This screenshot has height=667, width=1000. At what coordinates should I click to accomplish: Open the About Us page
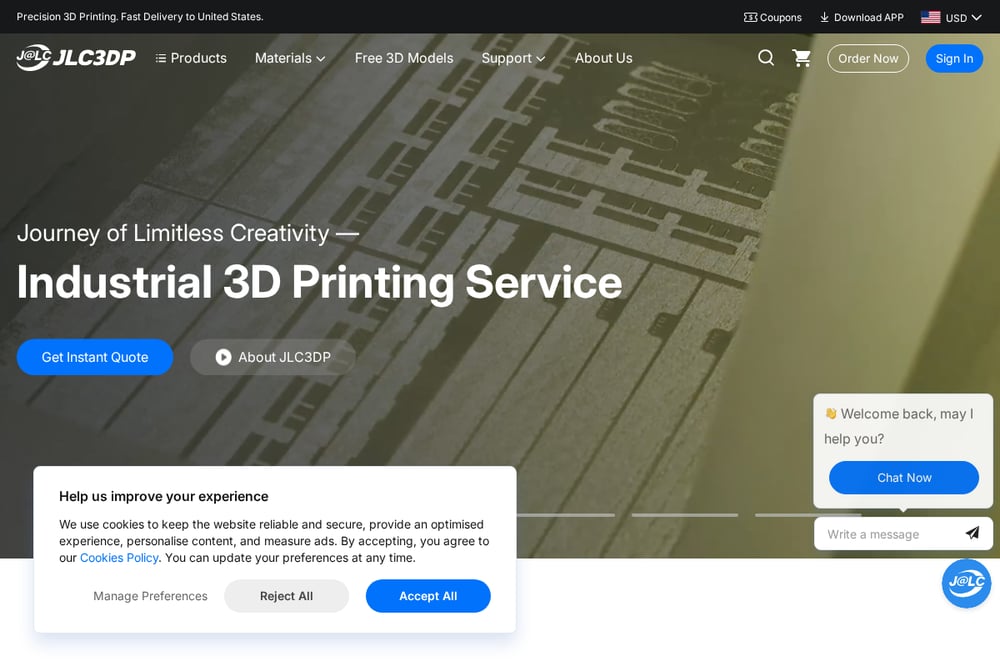point(603,58)
